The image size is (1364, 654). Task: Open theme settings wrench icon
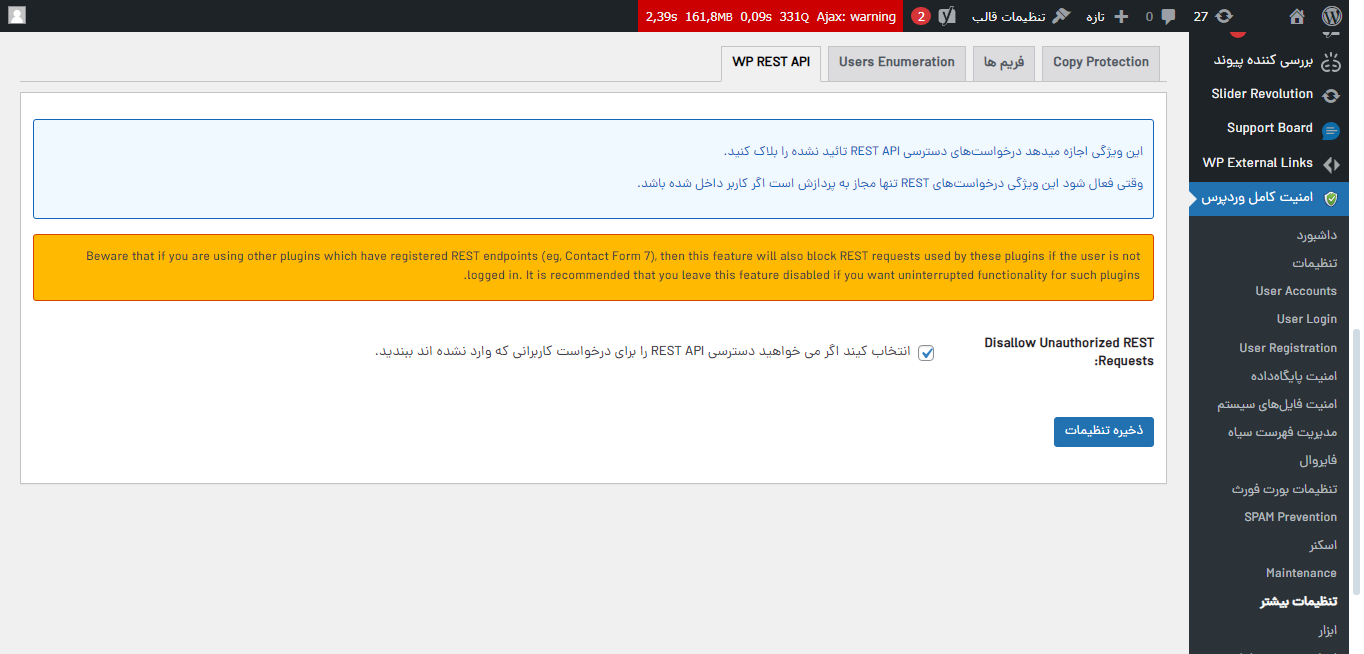click(1061, 16)
